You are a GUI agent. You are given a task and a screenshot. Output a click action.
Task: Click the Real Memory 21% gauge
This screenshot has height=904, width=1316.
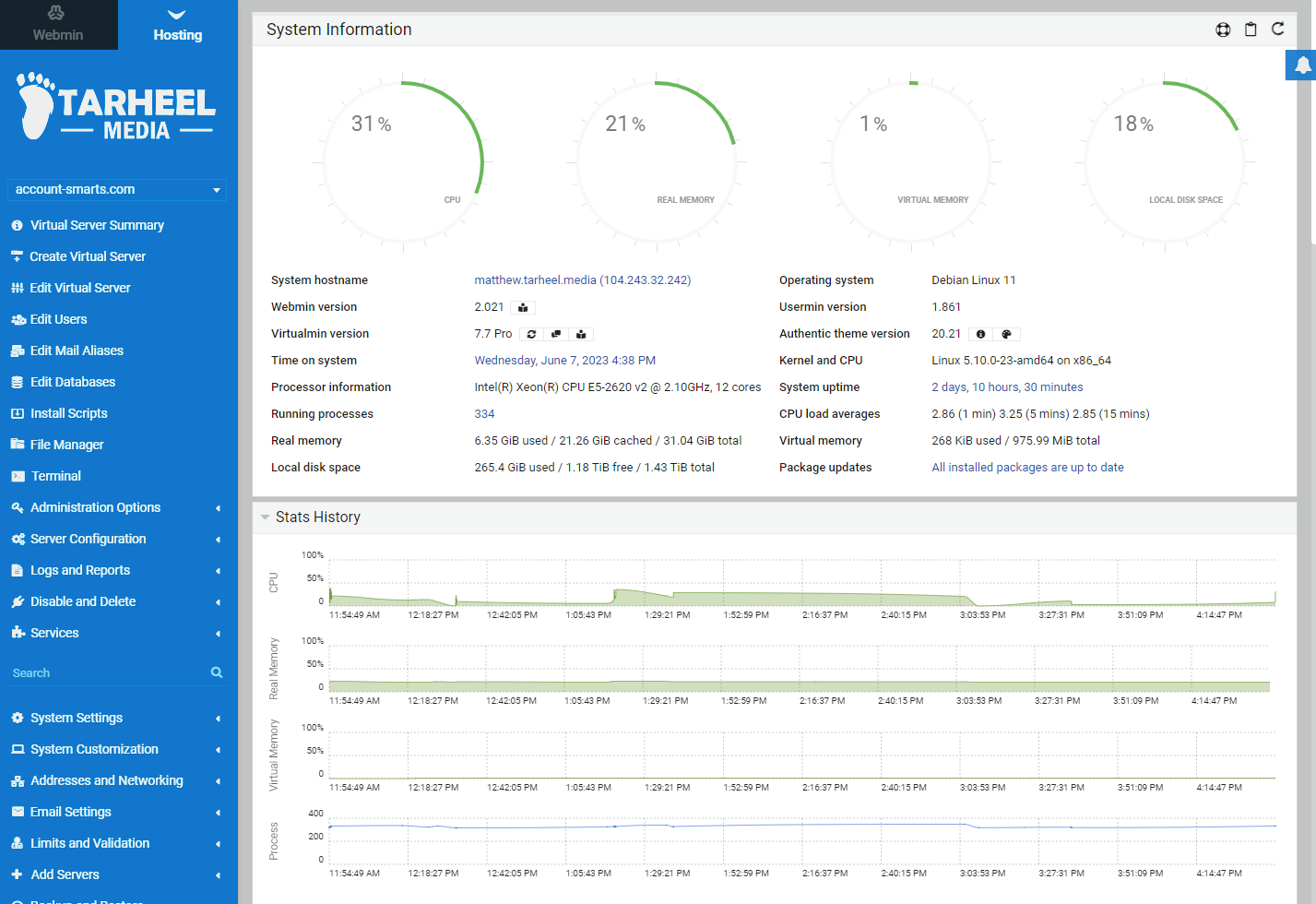[x=657, y=162]
